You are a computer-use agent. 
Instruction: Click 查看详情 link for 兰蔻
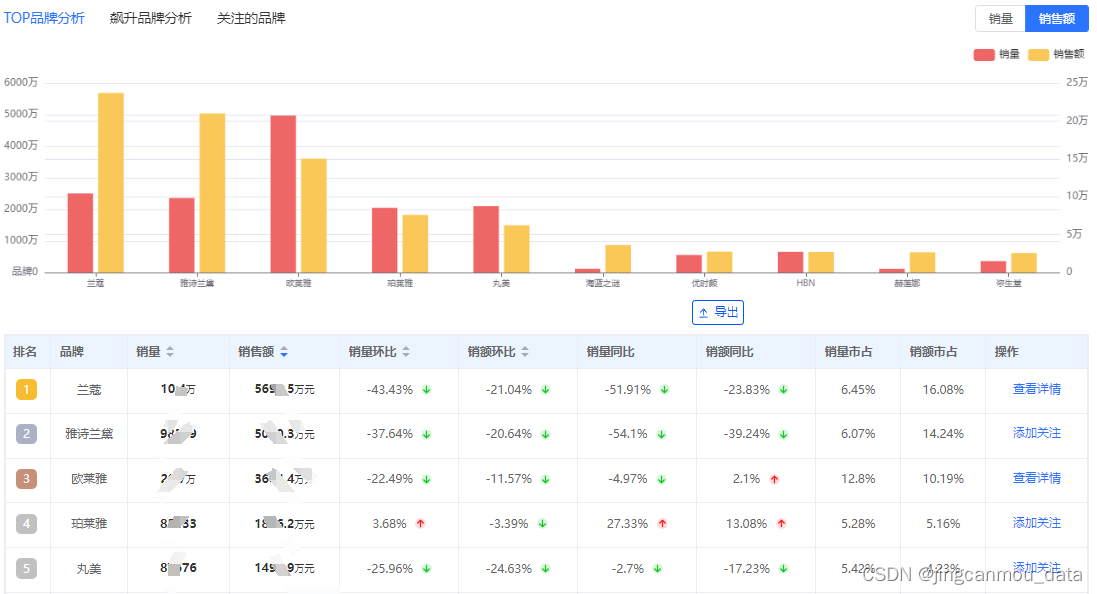[1037, 389]
